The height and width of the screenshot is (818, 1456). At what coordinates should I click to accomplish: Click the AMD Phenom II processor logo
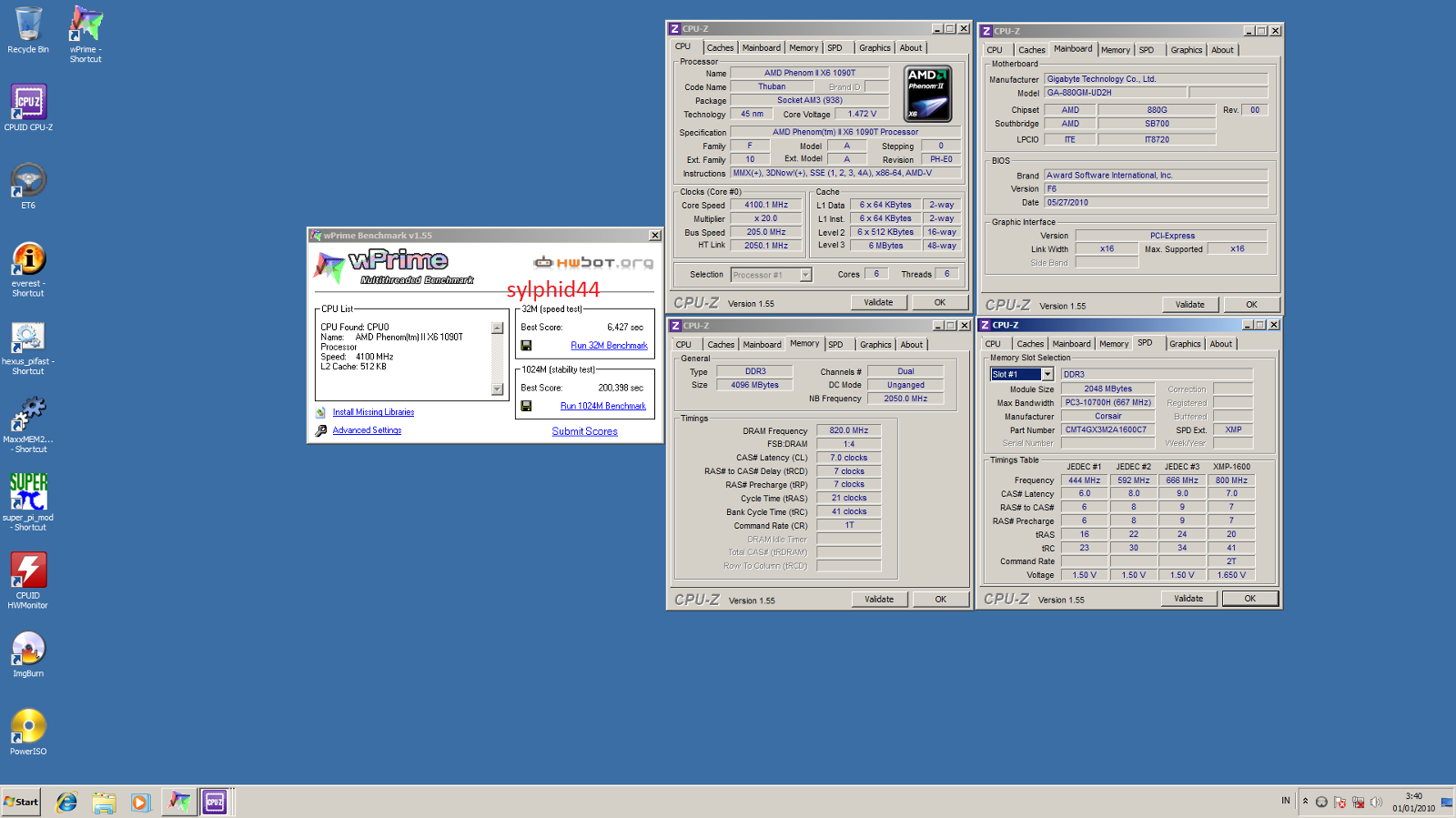point(927,94)
